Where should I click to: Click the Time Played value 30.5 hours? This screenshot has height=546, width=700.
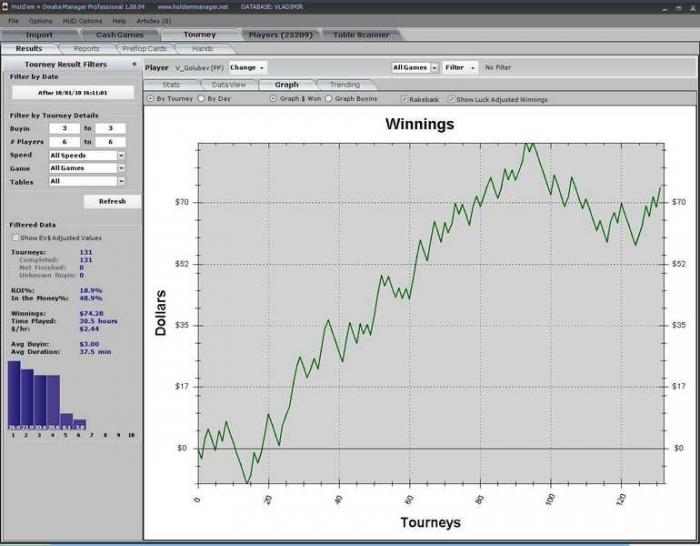[99, 321]
